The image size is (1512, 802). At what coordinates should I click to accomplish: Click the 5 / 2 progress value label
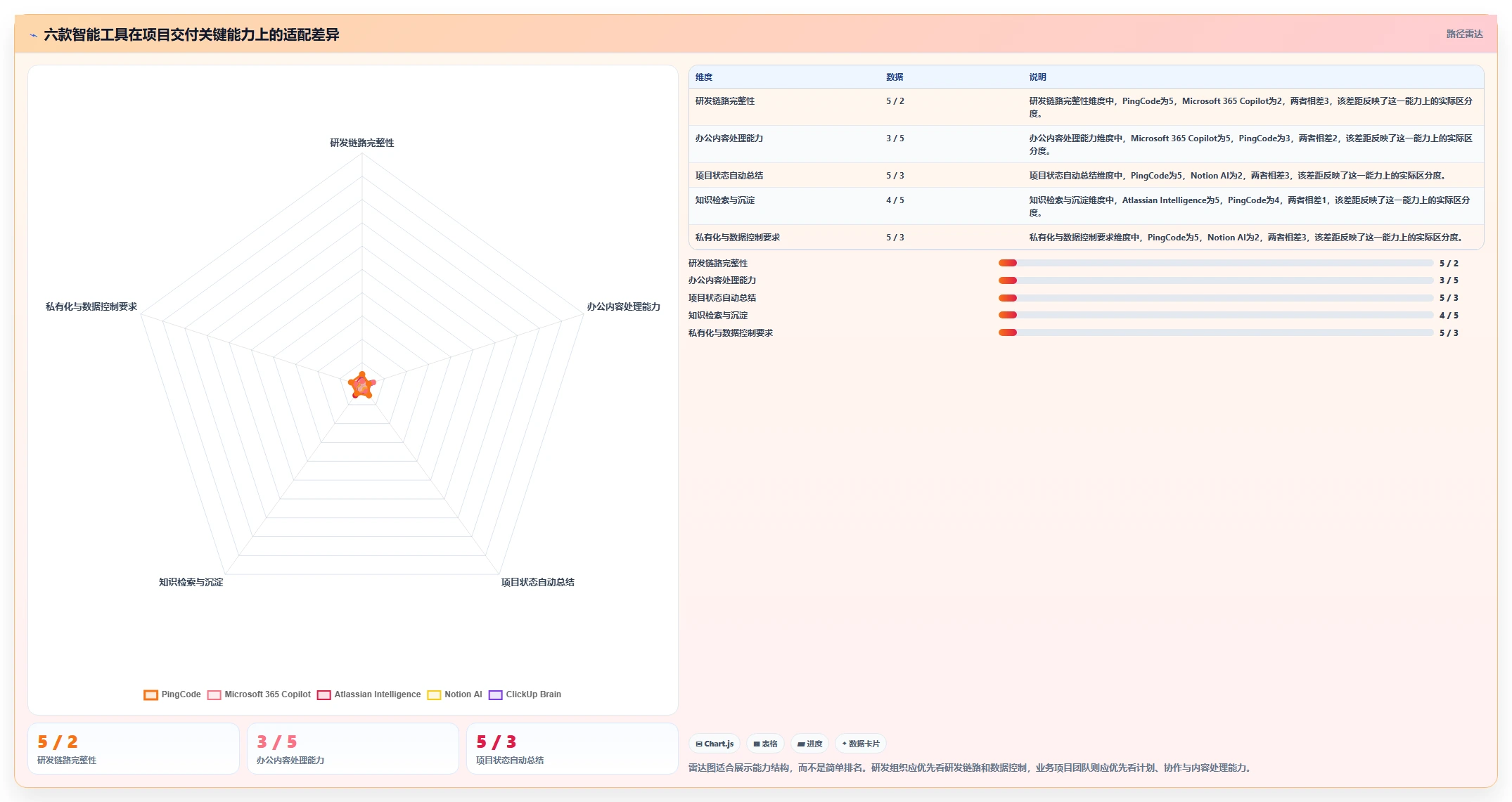[1449, 264]
